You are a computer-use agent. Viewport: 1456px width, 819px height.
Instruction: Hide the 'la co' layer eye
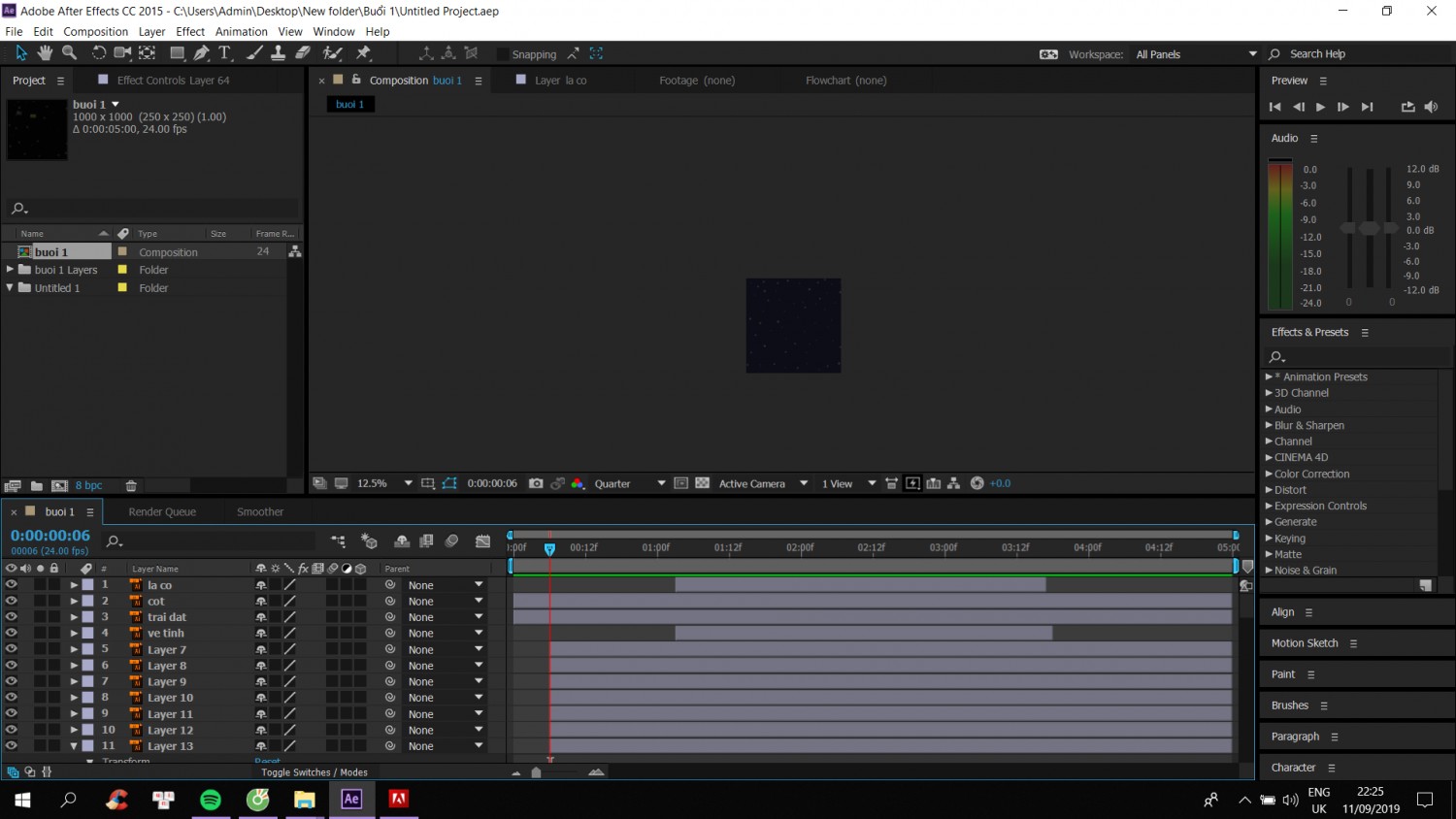[11, 585]
